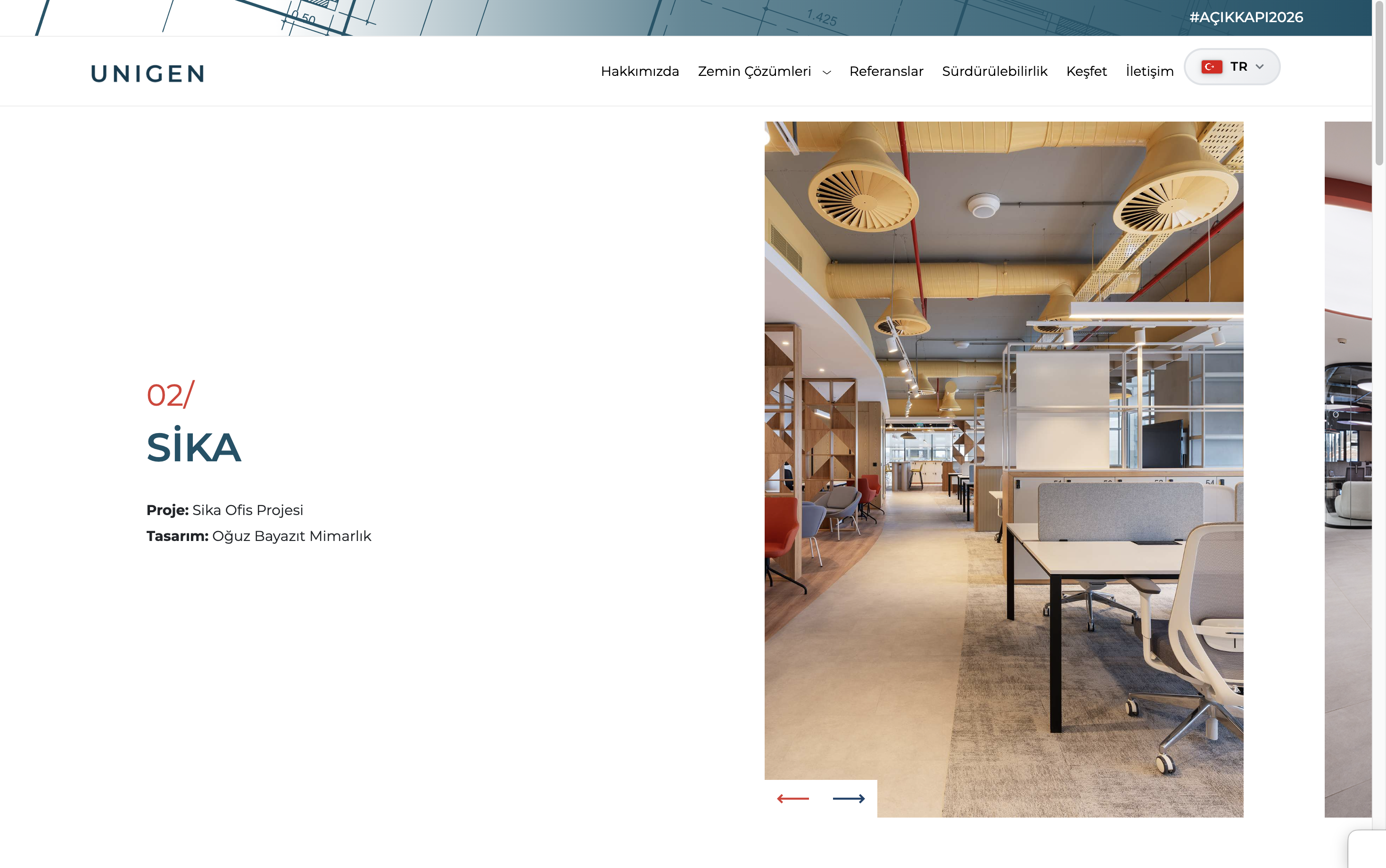Viewport: 1386px width, 868px height.
Task: Open the Zemin Çözümleri menu
Action: tap(754, 71)
